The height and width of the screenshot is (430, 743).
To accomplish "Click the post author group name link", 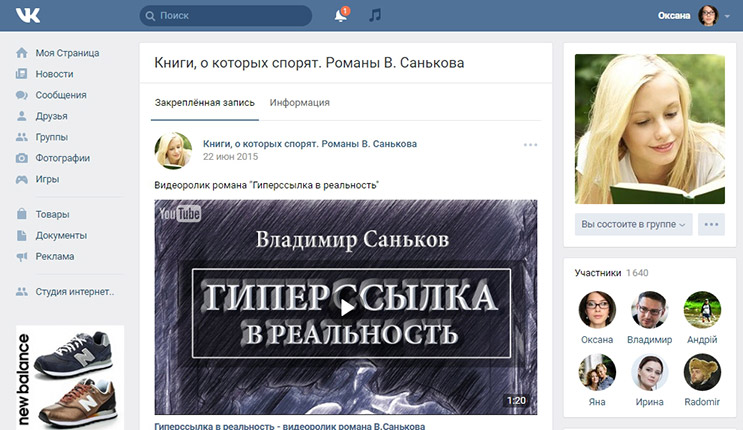I will point(309,143).
